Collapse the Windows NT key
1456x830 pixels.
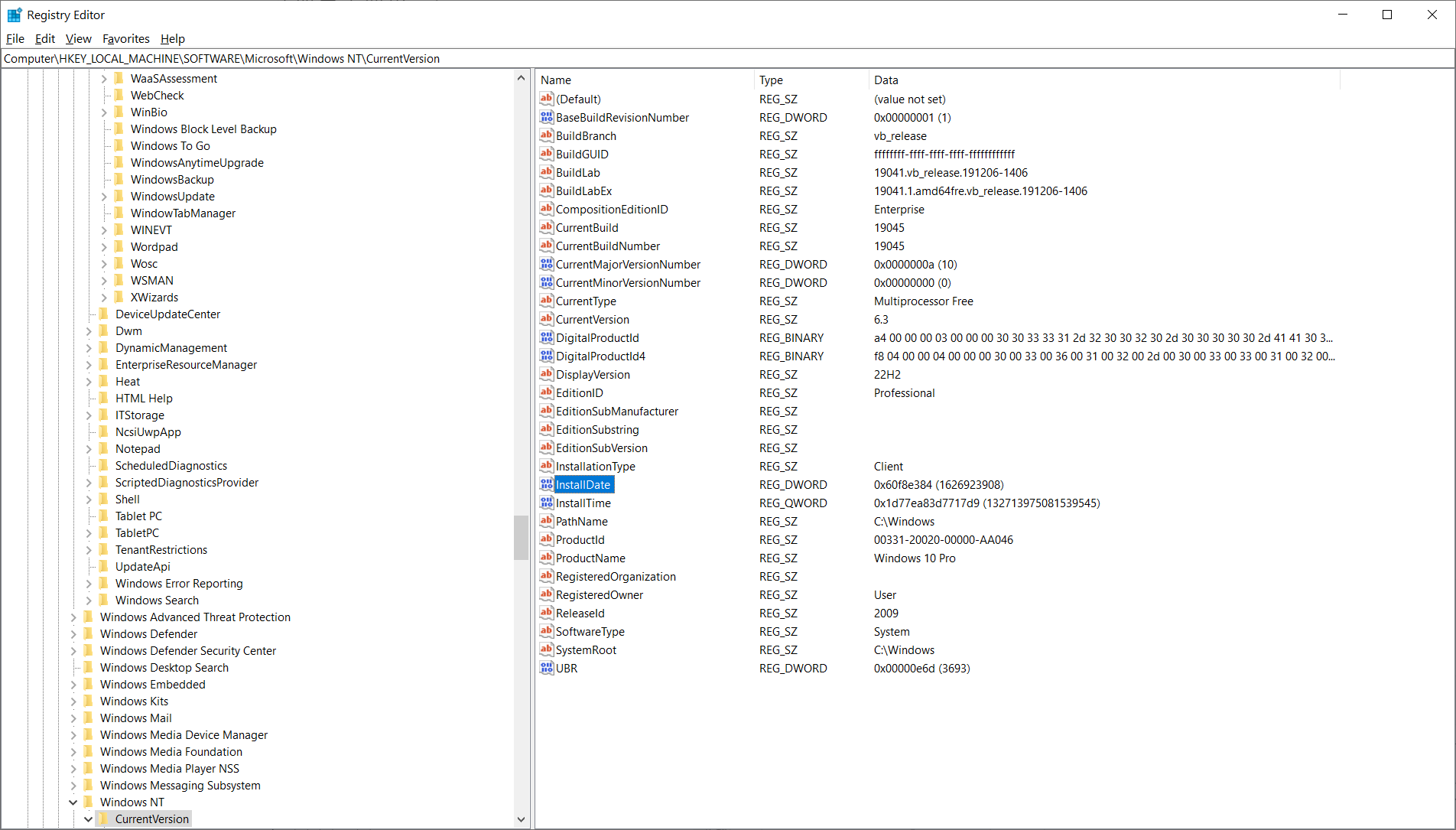click(x=73, y=802)
